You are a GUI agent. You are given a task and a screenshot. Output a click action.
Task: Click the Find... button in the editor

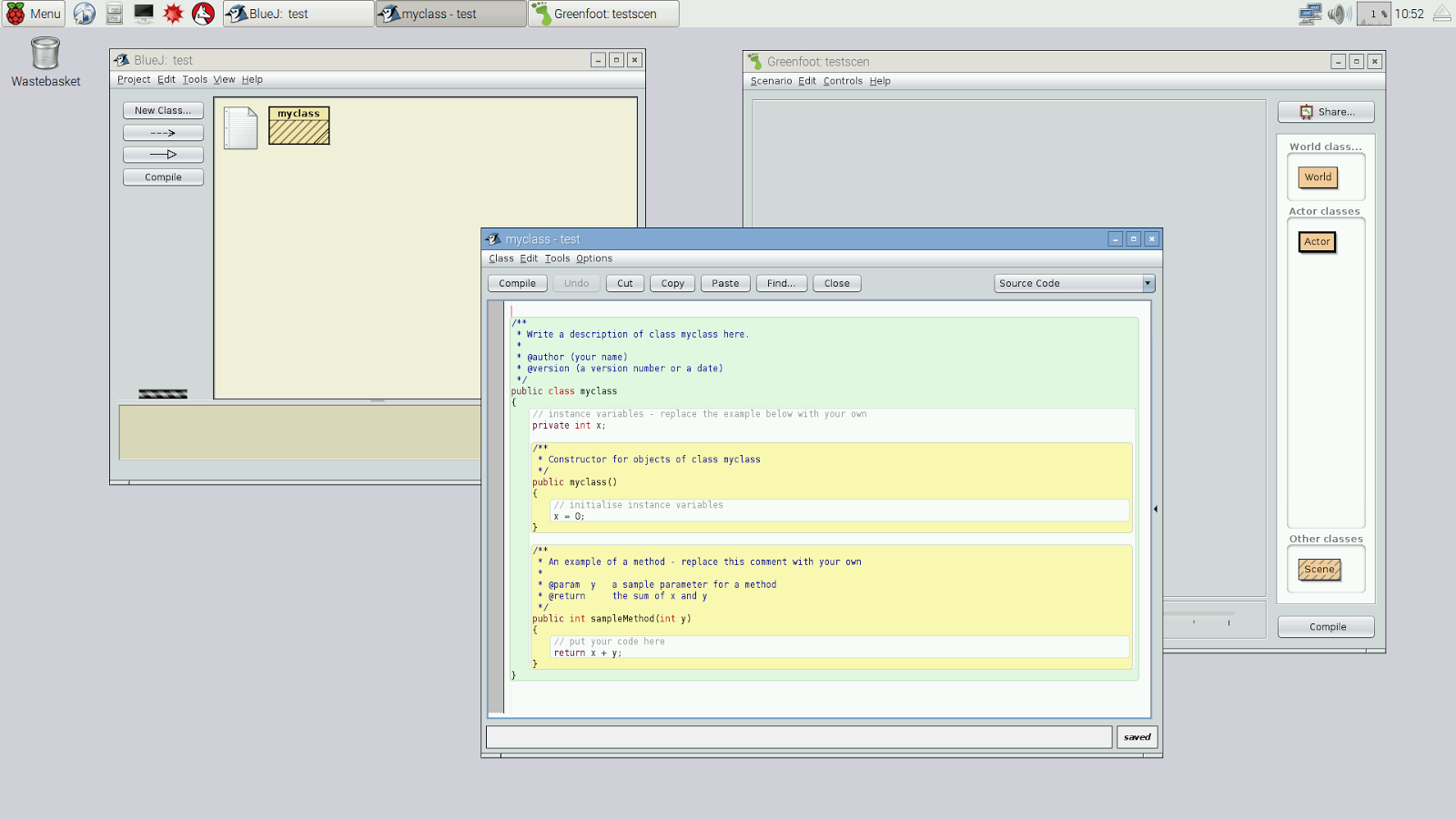781,283
